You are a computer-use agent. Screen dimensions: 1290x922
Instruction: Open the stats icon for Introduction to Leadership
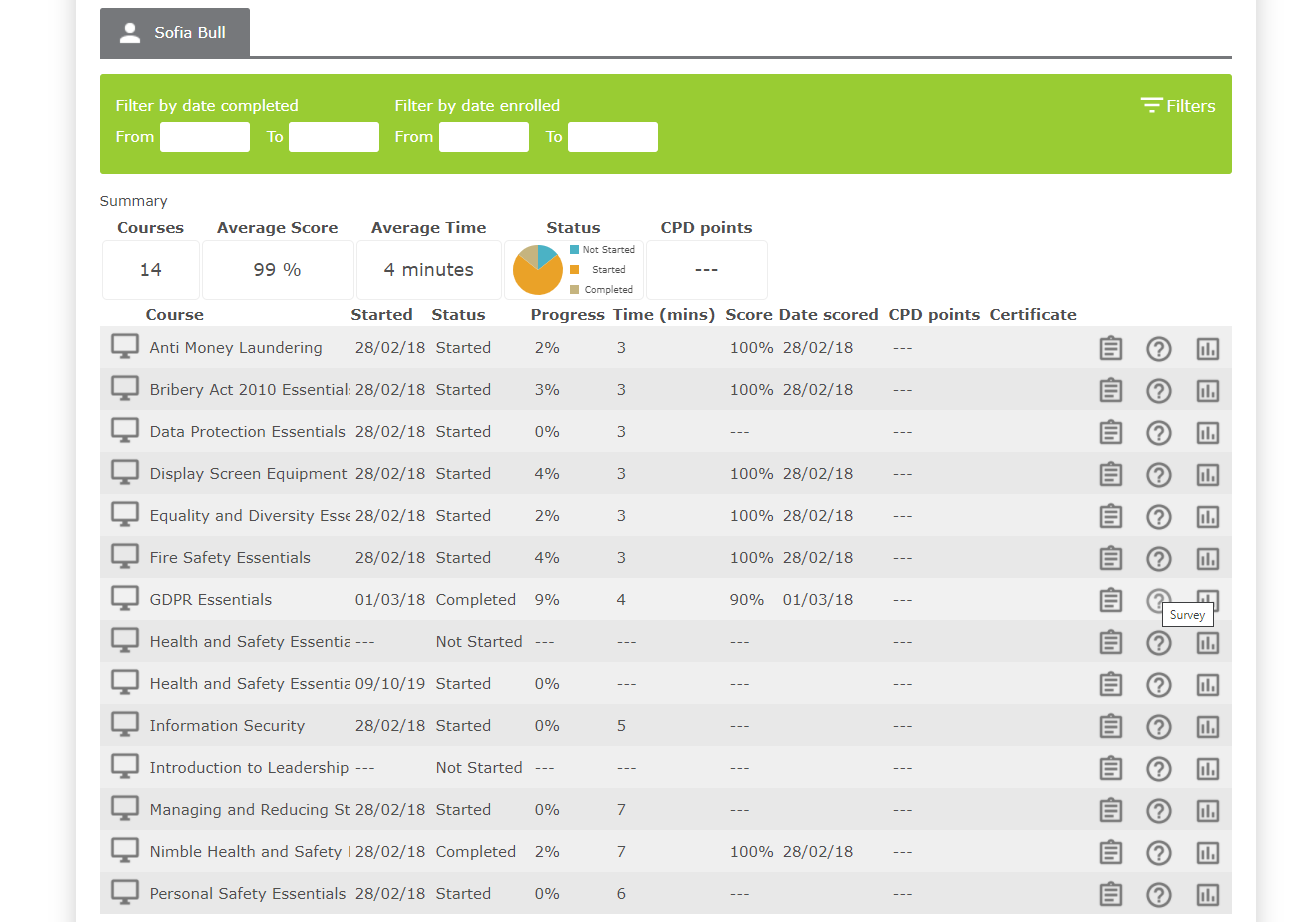[x=1207, y=769]
